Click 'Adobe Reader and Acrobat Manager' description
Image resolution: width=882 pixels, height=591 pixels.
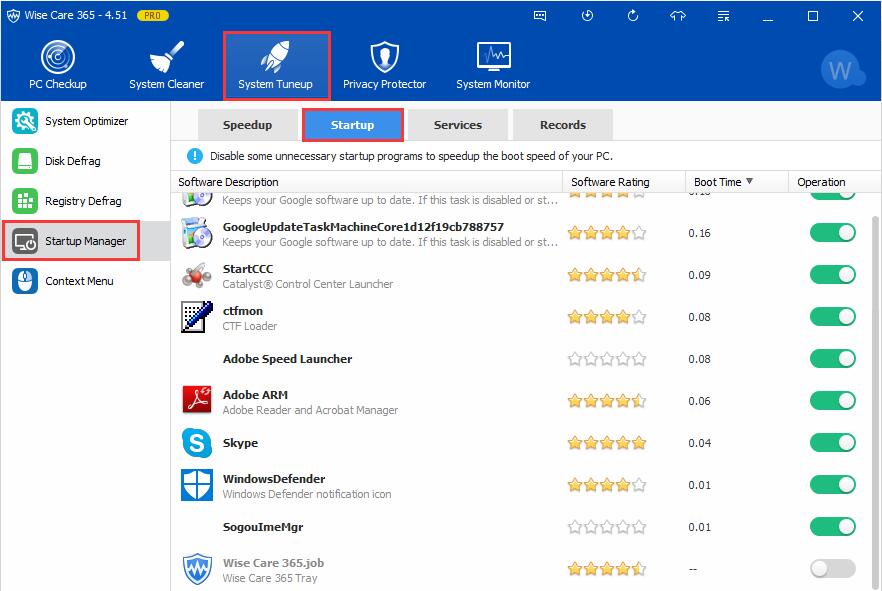tap(310, 410)
